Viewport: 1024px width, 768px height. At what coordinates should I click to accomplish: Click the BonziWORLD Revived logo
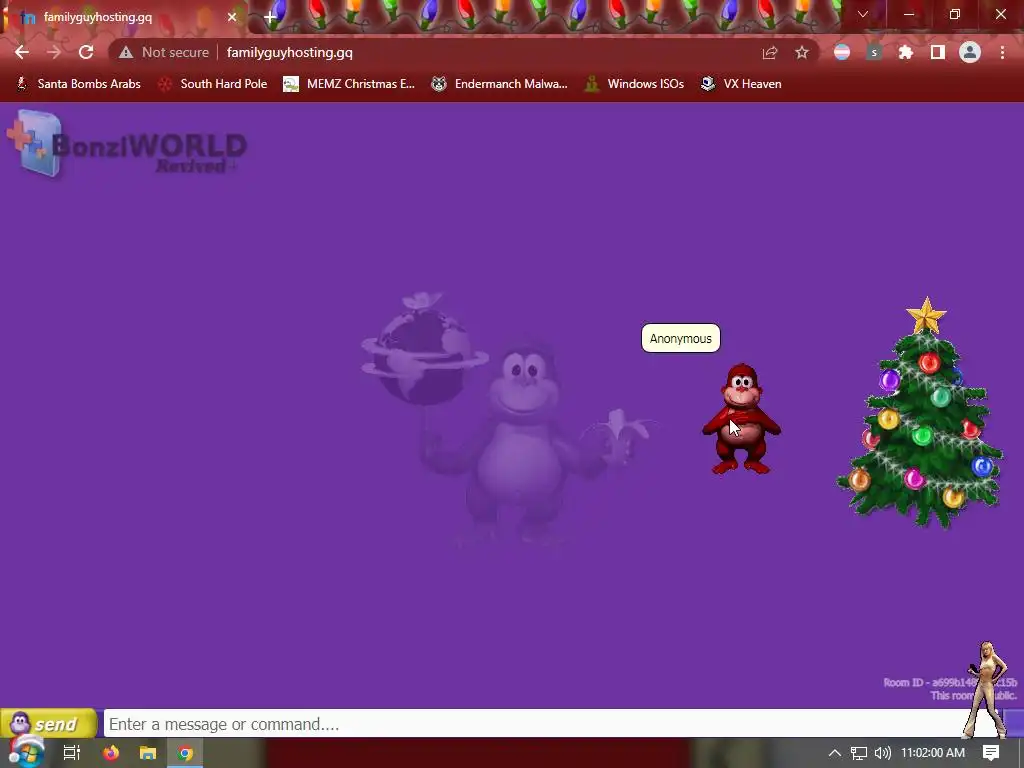point(127,145)
